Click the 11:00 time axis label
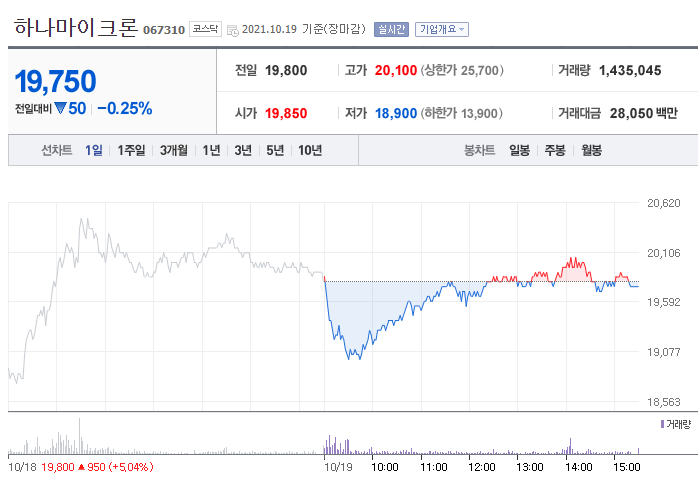Viewport: 698px width, 484px height. (434, 467)
